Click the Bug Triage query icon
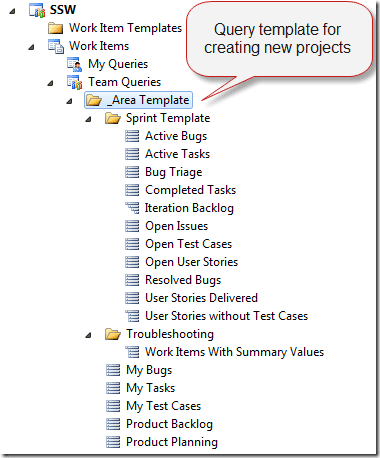 (132, 172)
